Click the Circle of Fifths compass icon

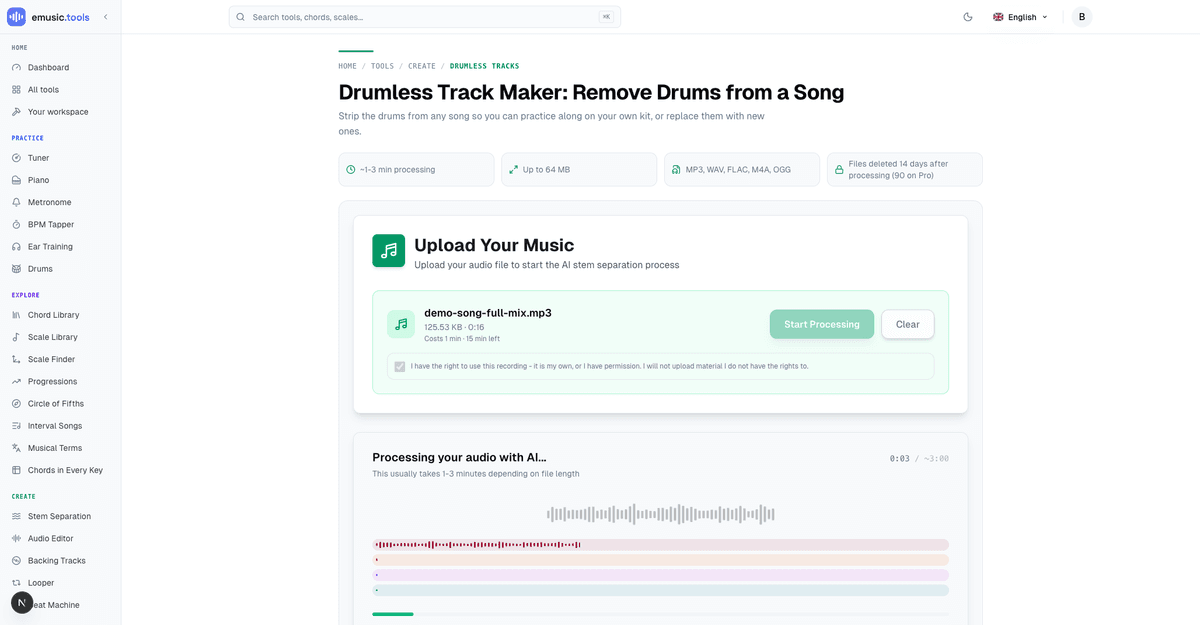coord(16,403)
